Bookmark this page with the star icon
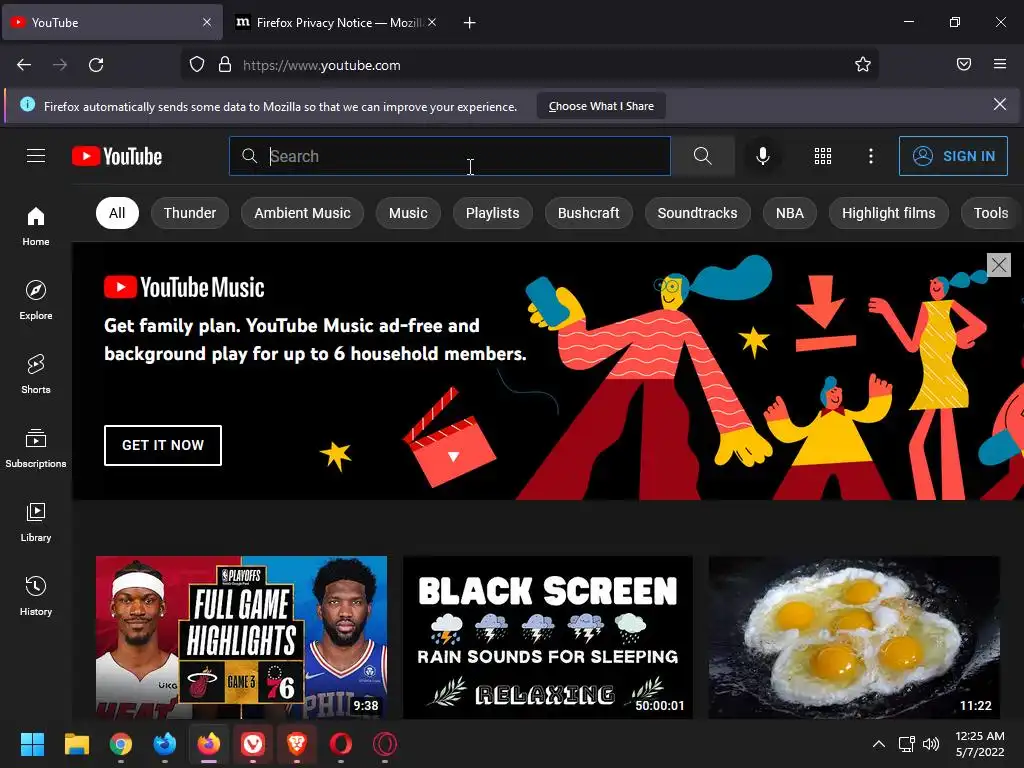 (x=863, y=65)
